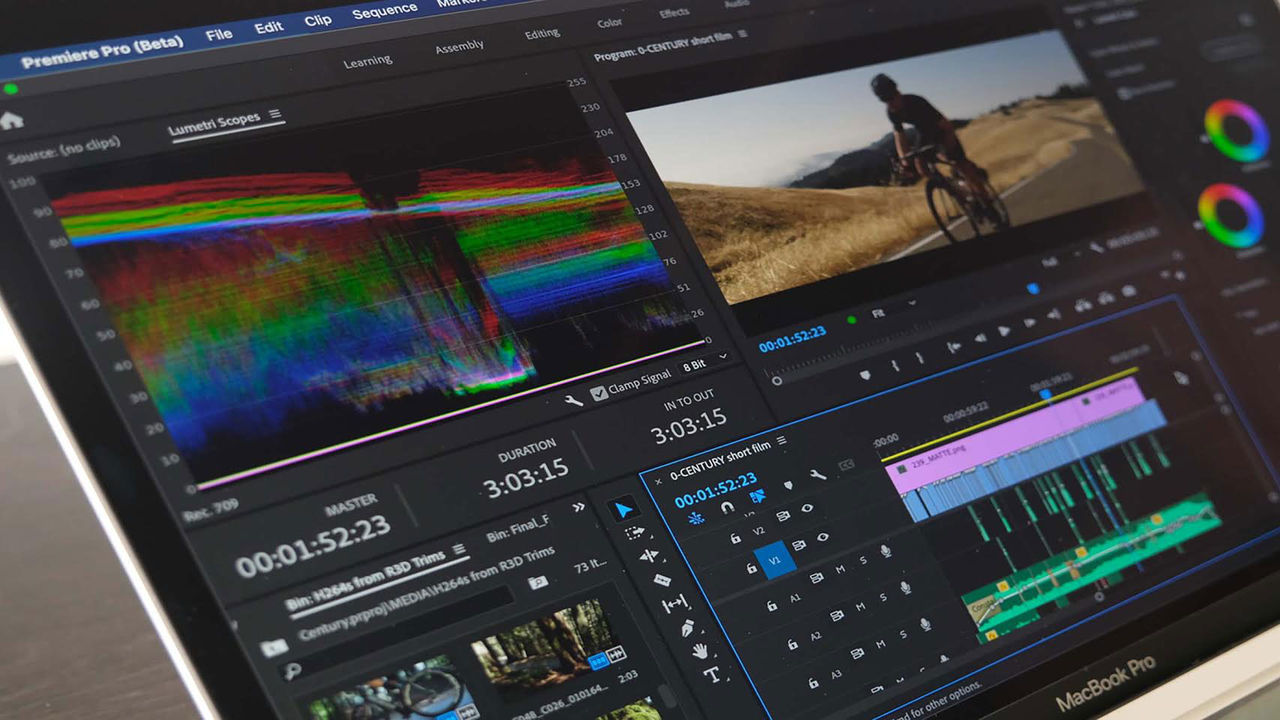Open the 8 Bit dropdown

705,362
